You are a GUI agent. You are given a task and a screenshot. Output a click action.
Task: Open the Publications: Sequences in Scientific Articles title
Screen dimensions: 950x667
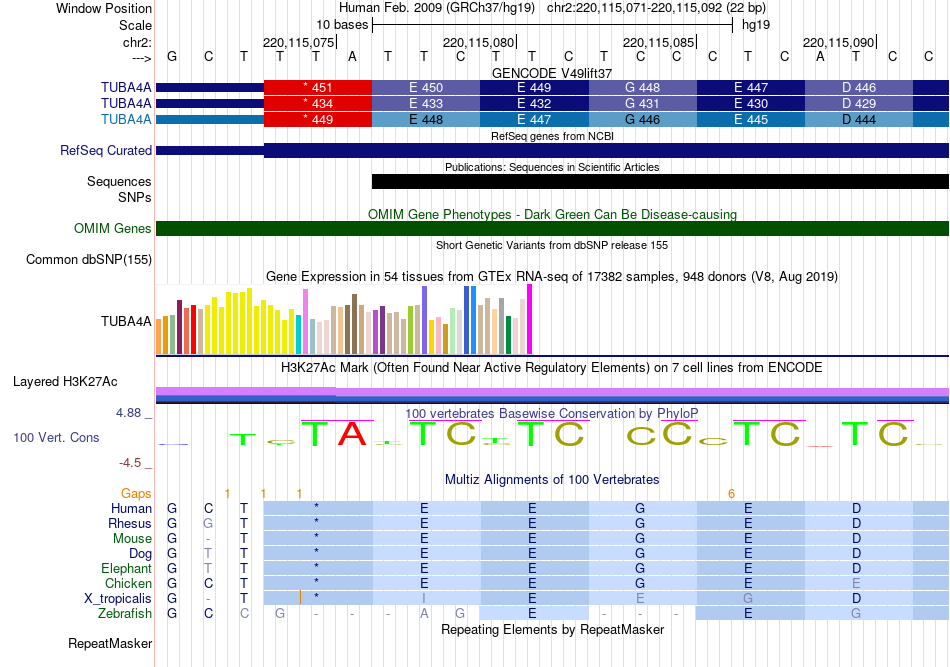552,167
